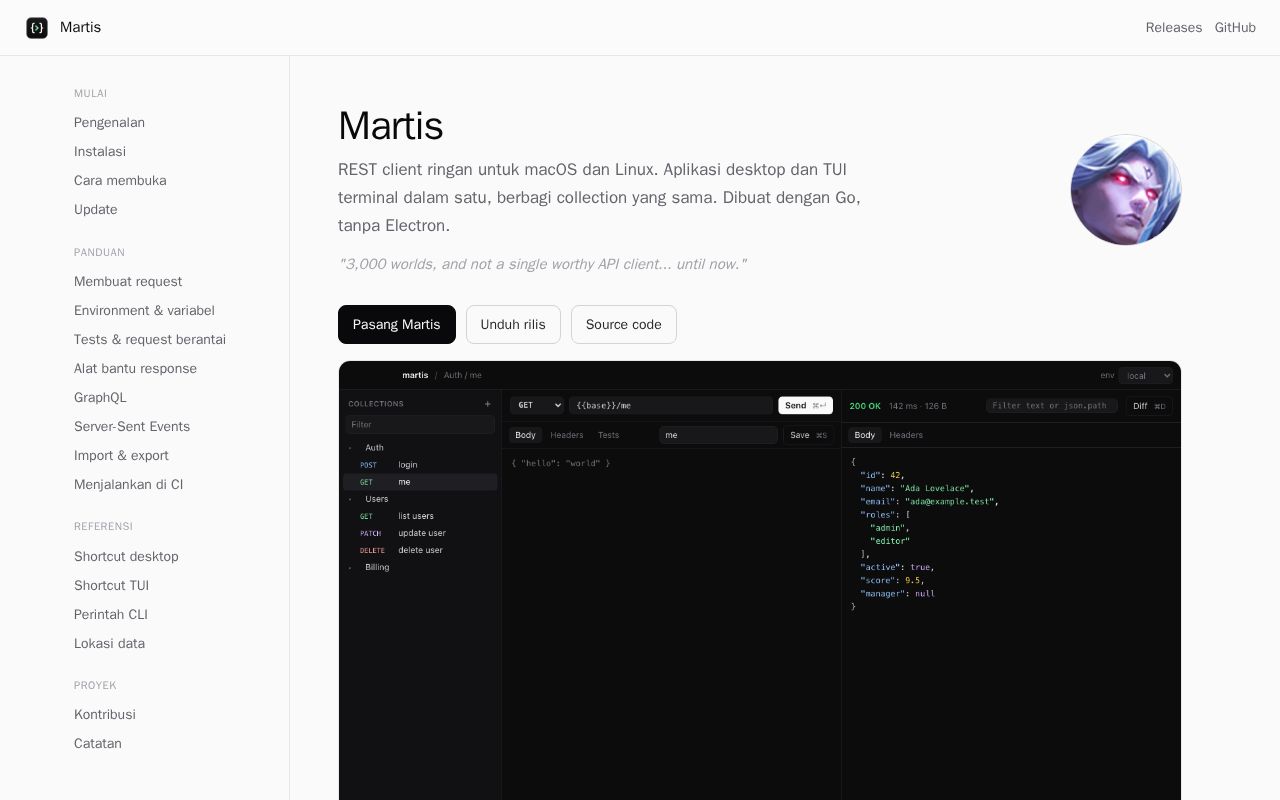Click the Diff button in the app preview

point(1149,406)
